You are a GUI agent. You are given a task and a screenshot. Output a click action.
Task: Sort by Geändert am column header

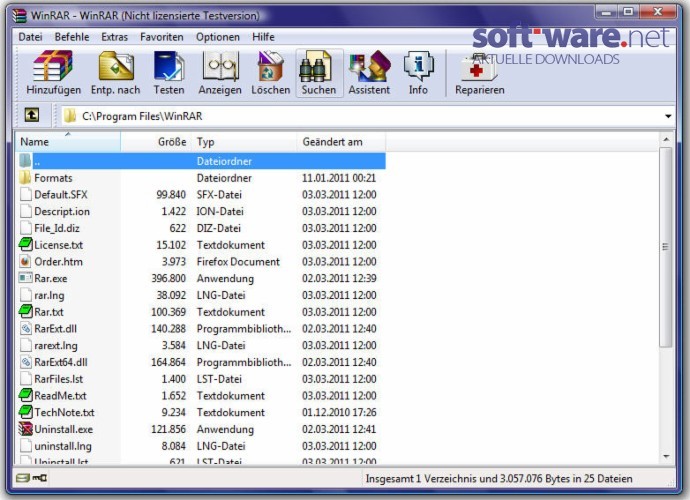click(341, 142)
